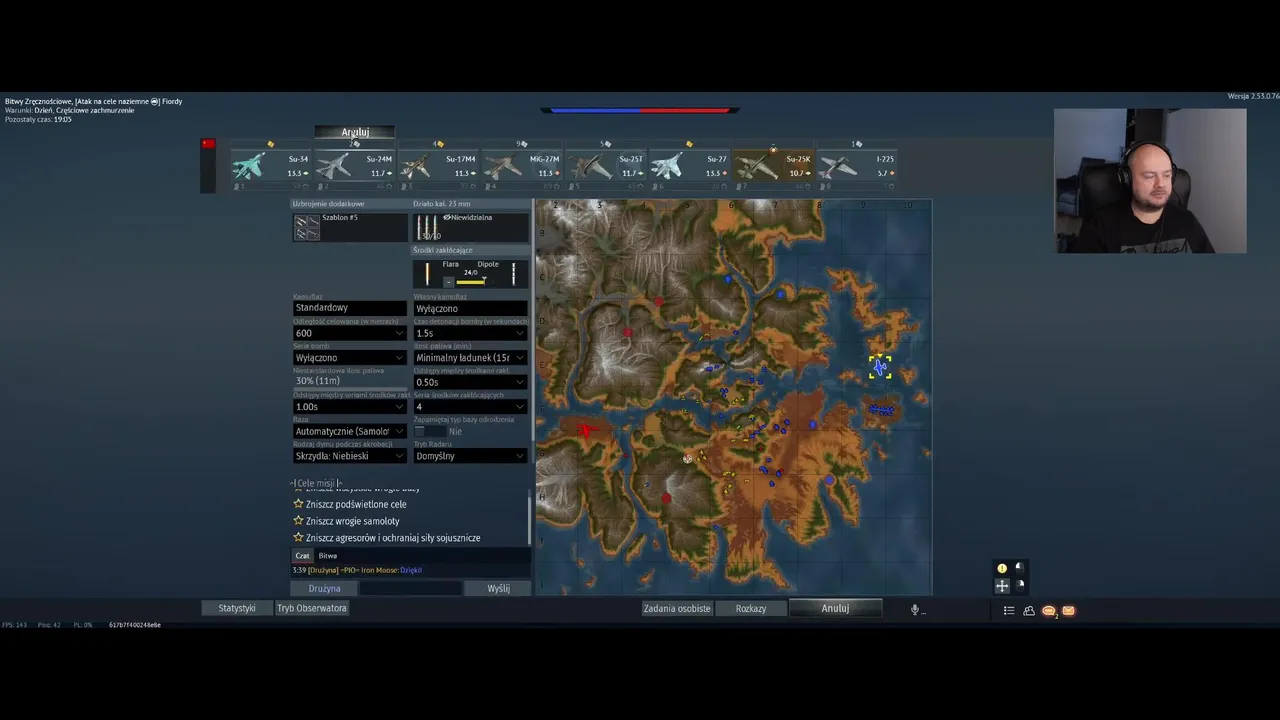Select the Su-24M aircraft slot
The height and width of the screenshot is (720, 1280).
point(354,166)
